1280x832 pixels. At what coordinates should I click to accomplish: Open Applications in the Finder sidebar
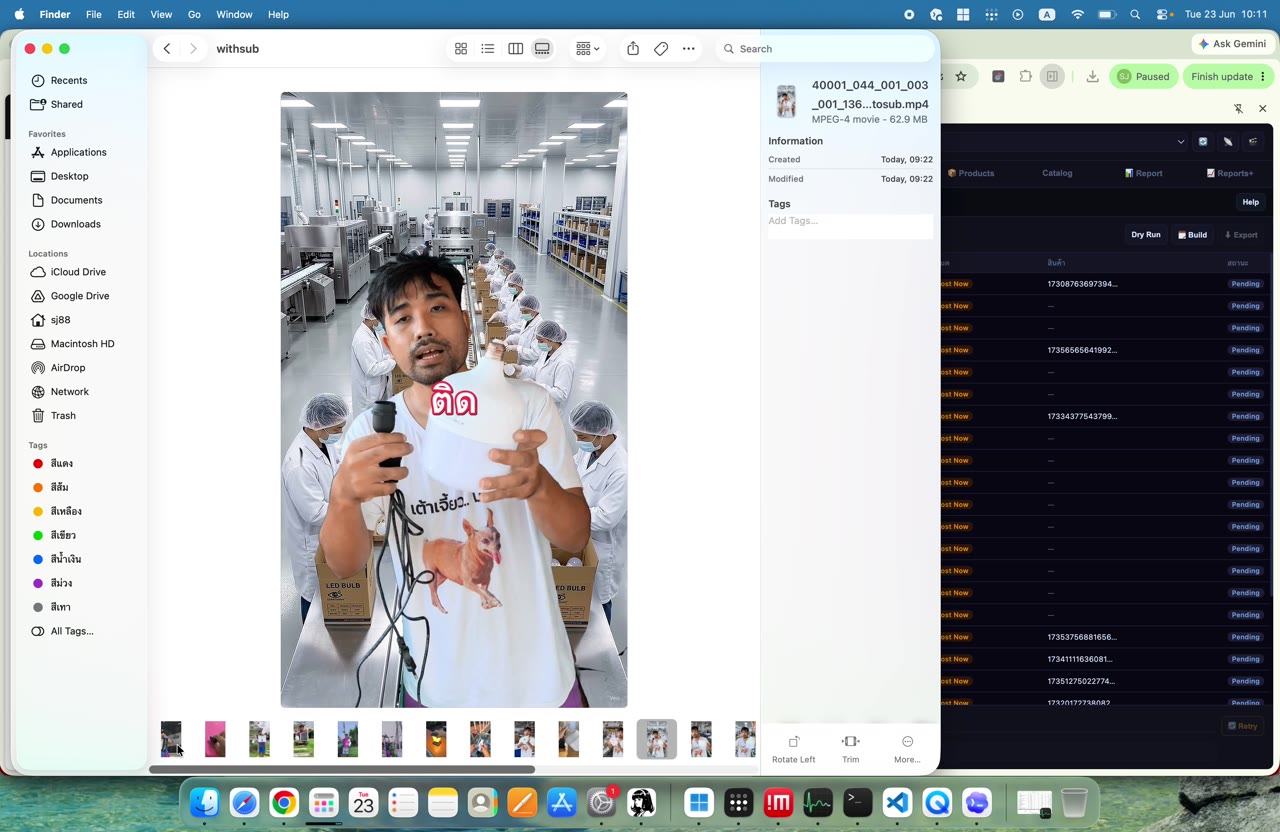[x=79, y=152]
